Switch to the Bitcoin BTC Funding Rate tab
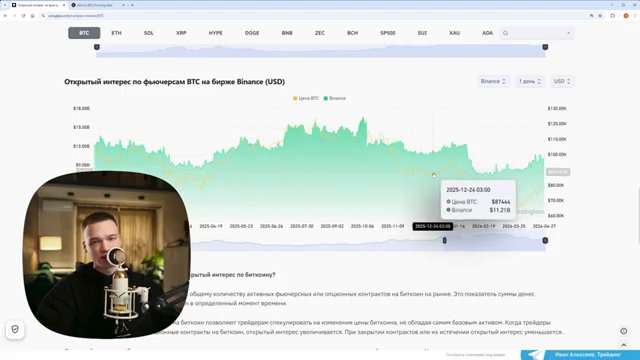This screenshot has width=640, height=360. click(x=97, y=5)
